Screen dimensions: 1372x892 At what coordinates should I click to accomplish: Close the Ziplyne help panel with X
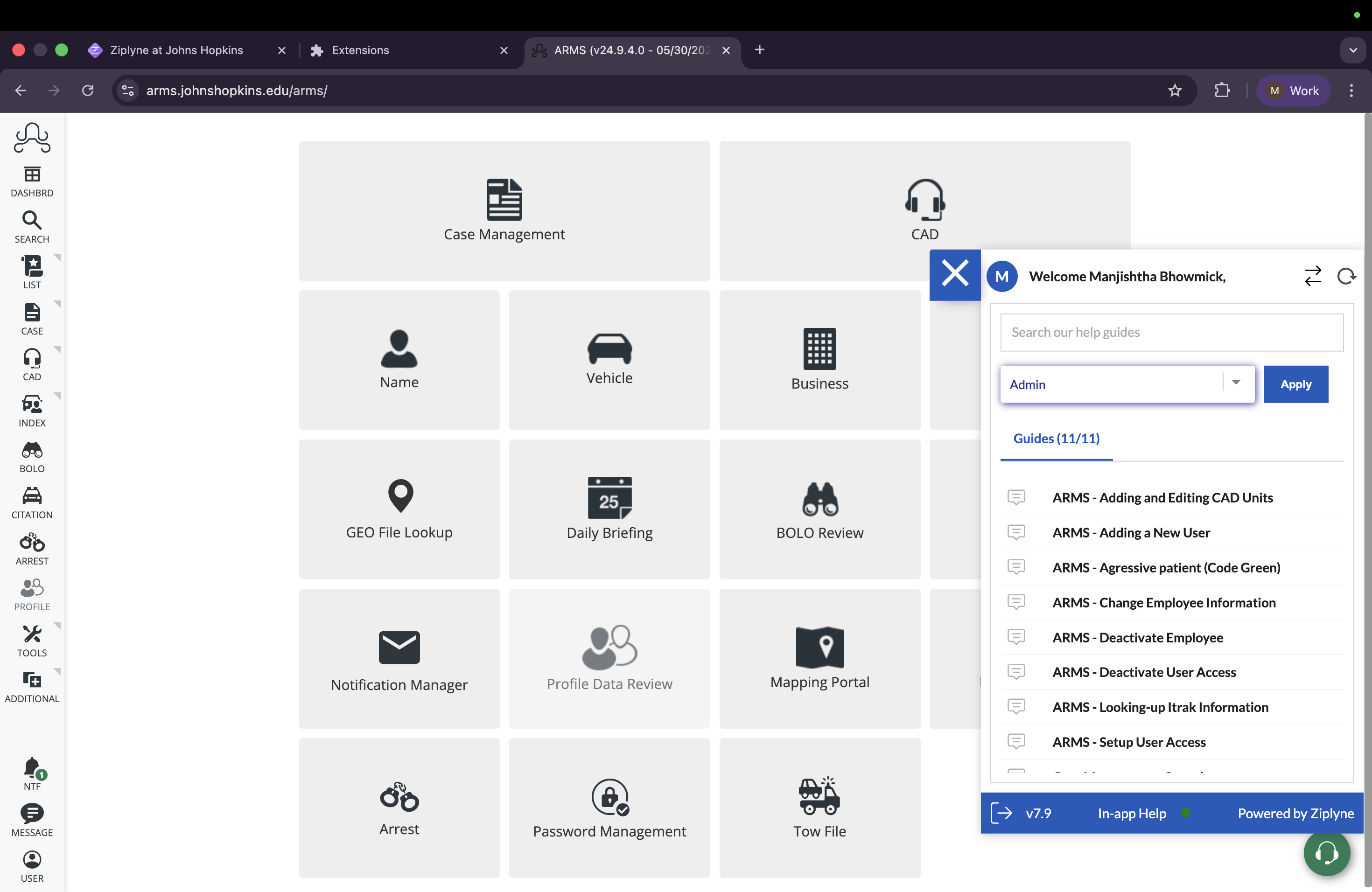click(x=955, y=274)
